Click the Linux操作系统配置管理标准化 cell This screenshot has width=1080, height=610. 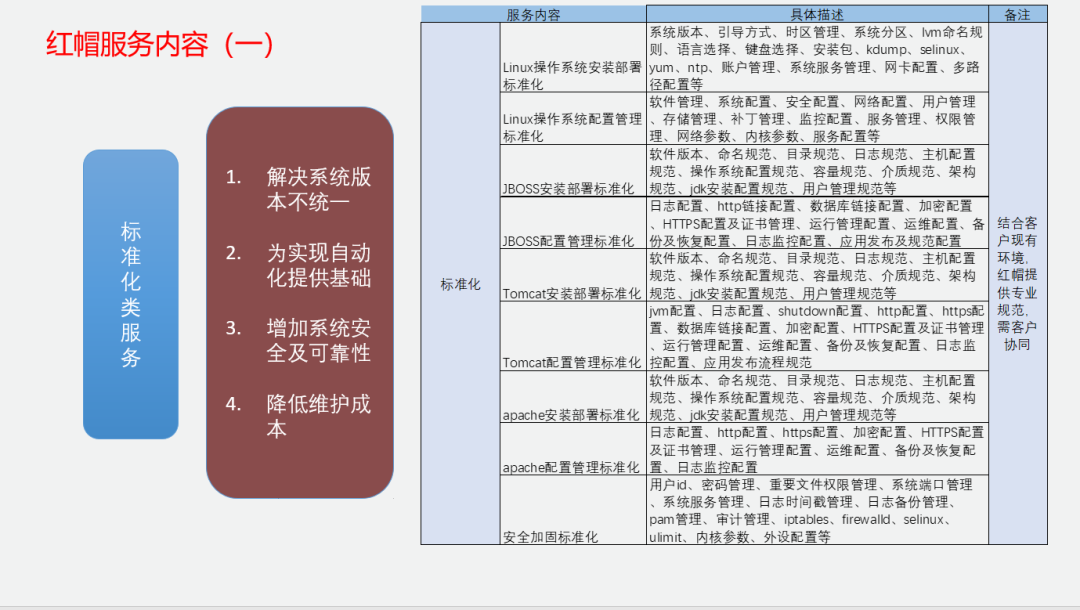pos(573,118)
